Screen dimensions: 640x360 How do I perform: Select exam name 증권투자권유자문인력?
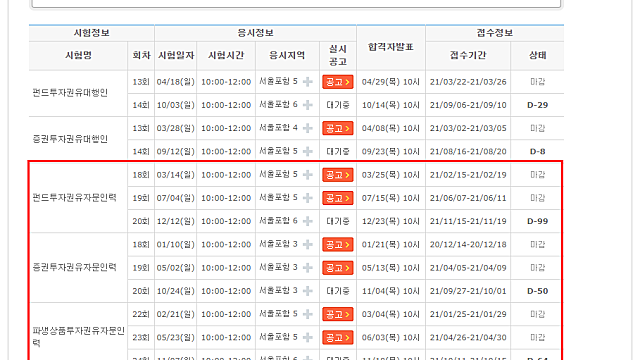pos(75,267)
